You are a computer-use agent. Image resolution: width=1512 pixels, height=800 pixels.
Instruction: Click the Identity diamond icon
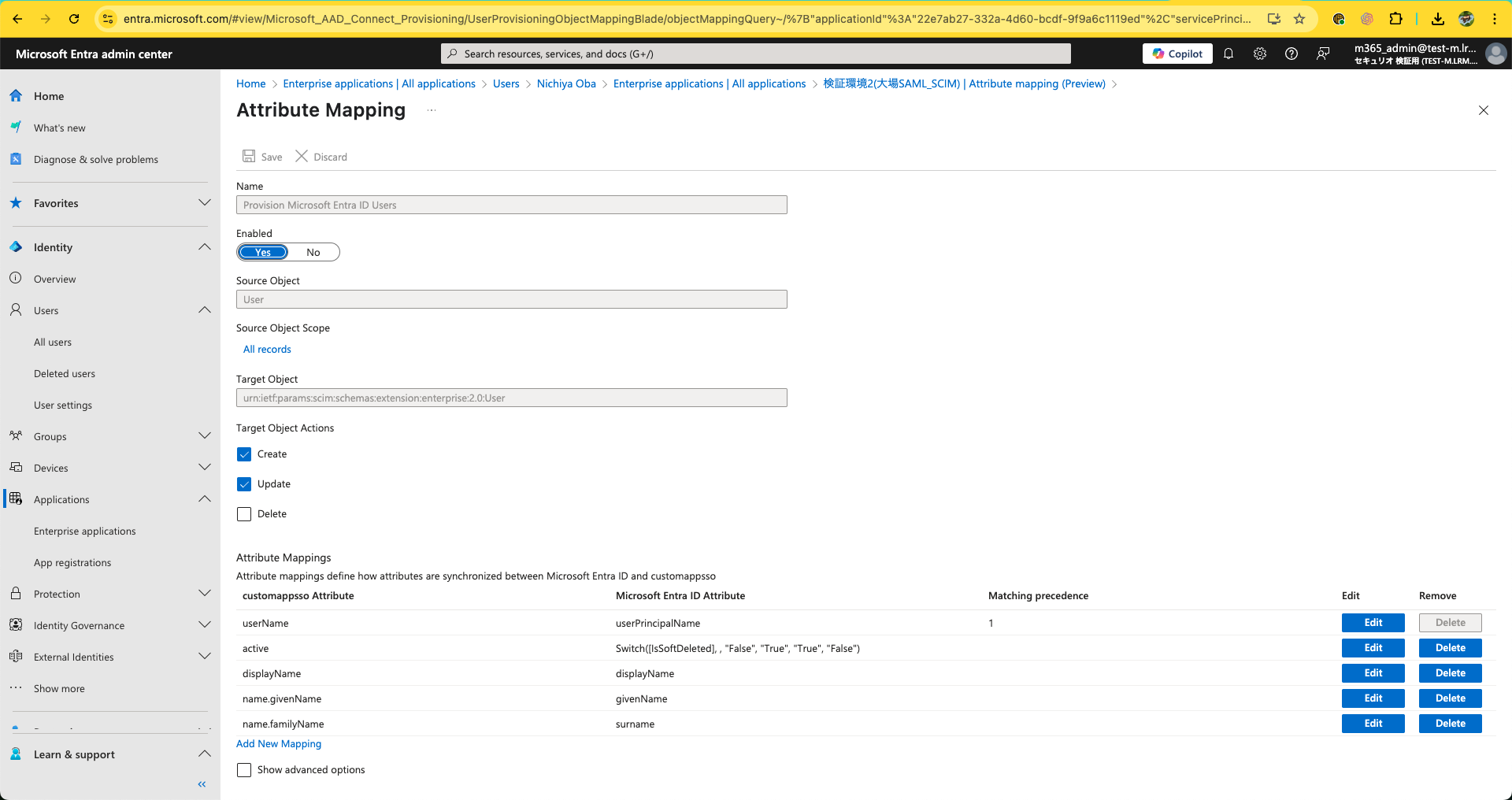tap(16, 246)
